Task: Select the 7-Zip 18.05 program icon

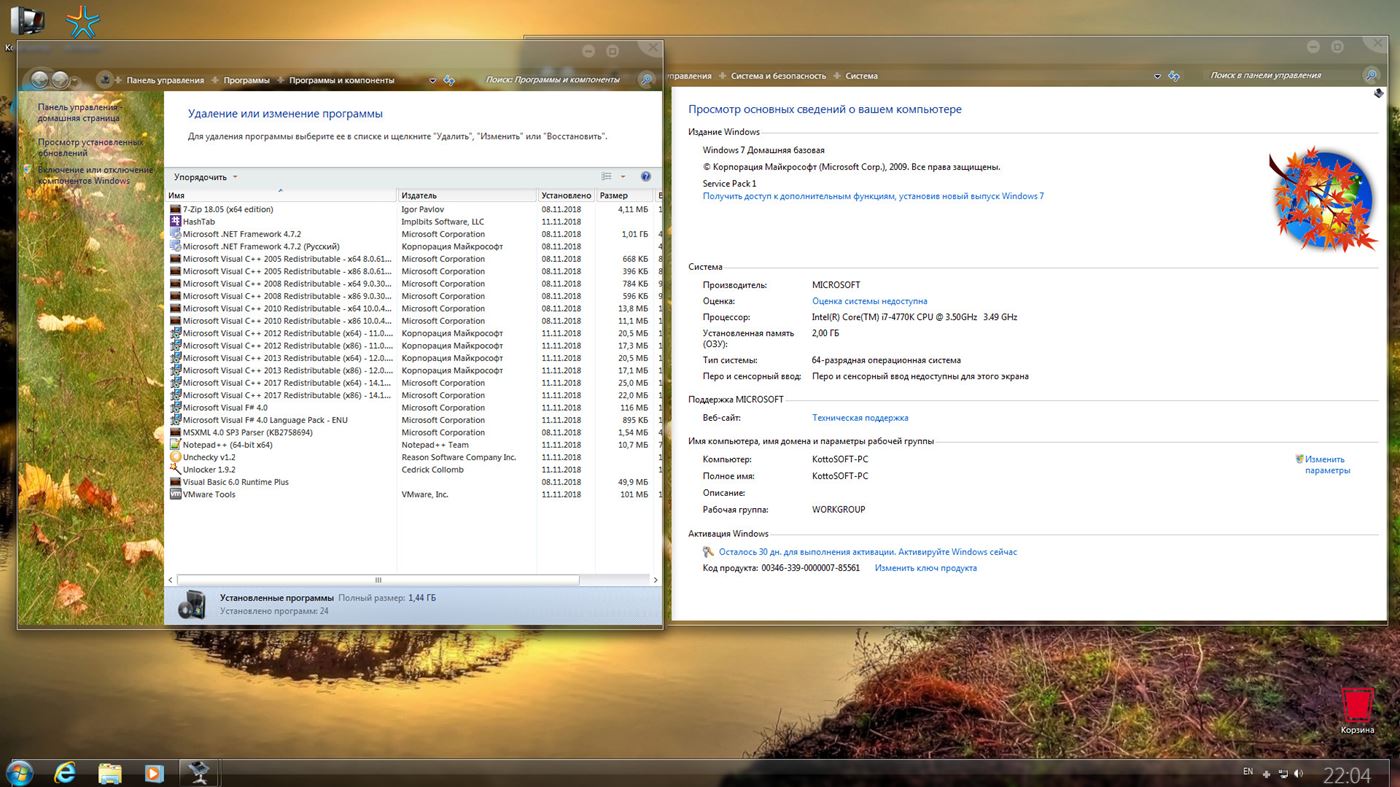Action: coord(175,209)
